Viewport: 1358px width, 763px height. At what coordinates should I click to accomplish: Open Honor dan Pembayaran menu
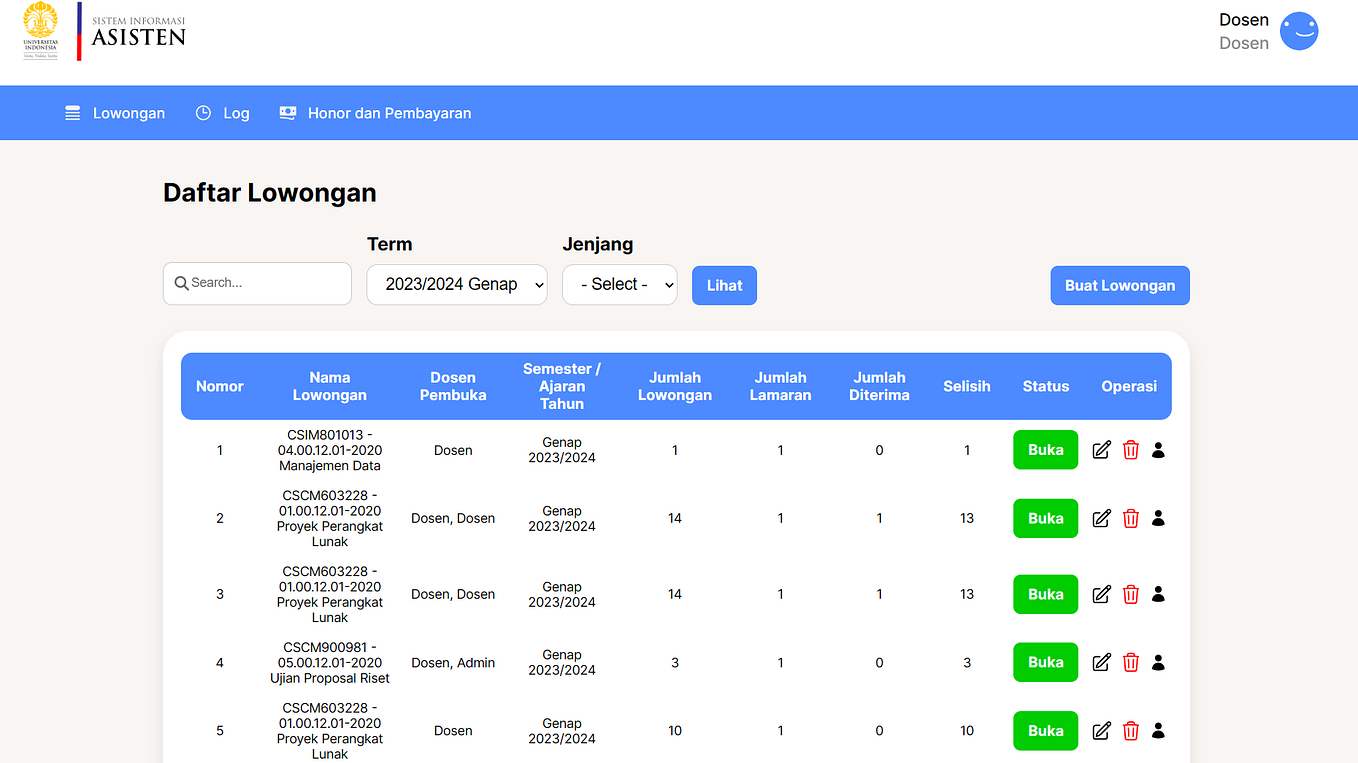(375, 113)
